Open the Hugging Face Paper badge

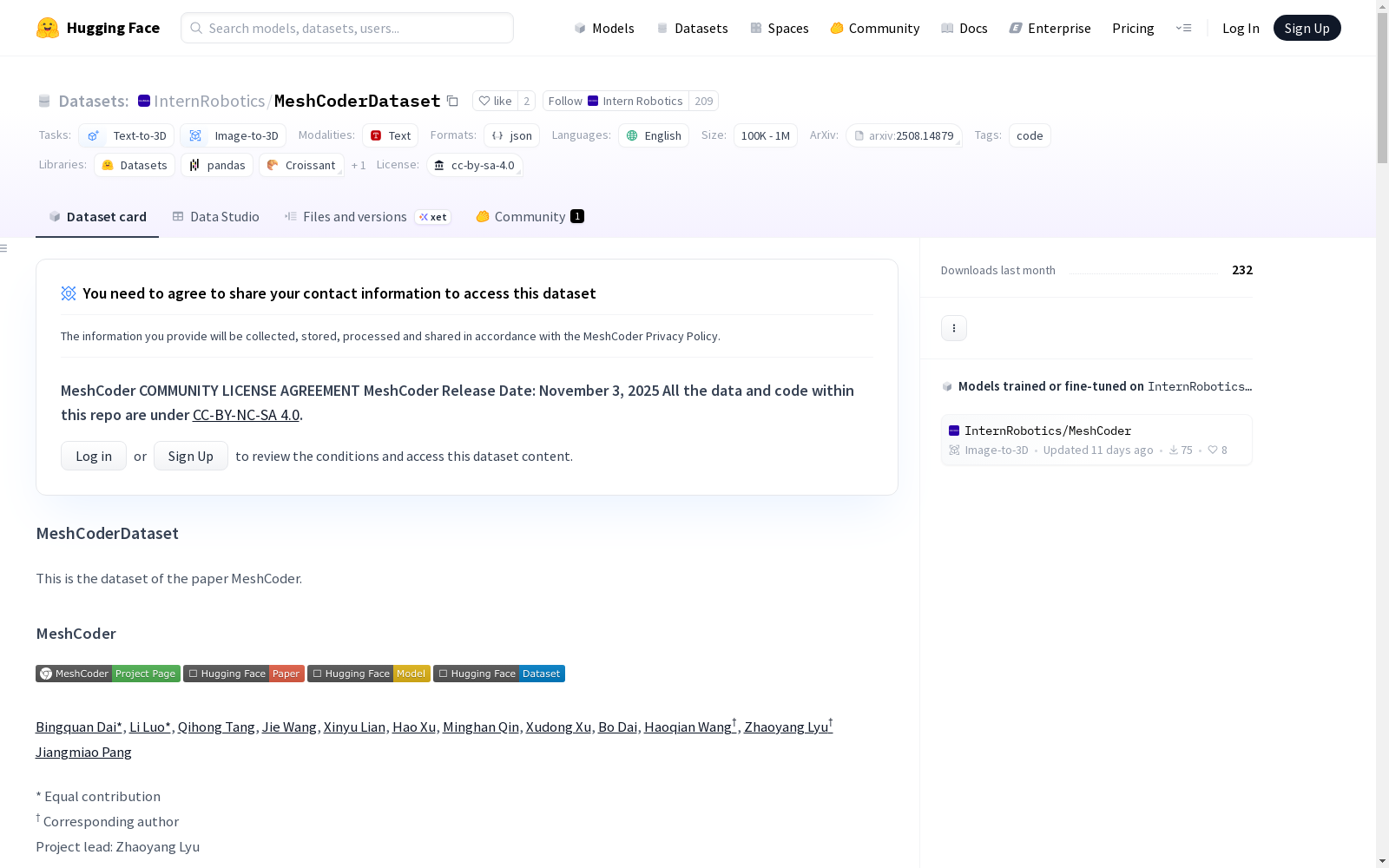coord(244,674)
